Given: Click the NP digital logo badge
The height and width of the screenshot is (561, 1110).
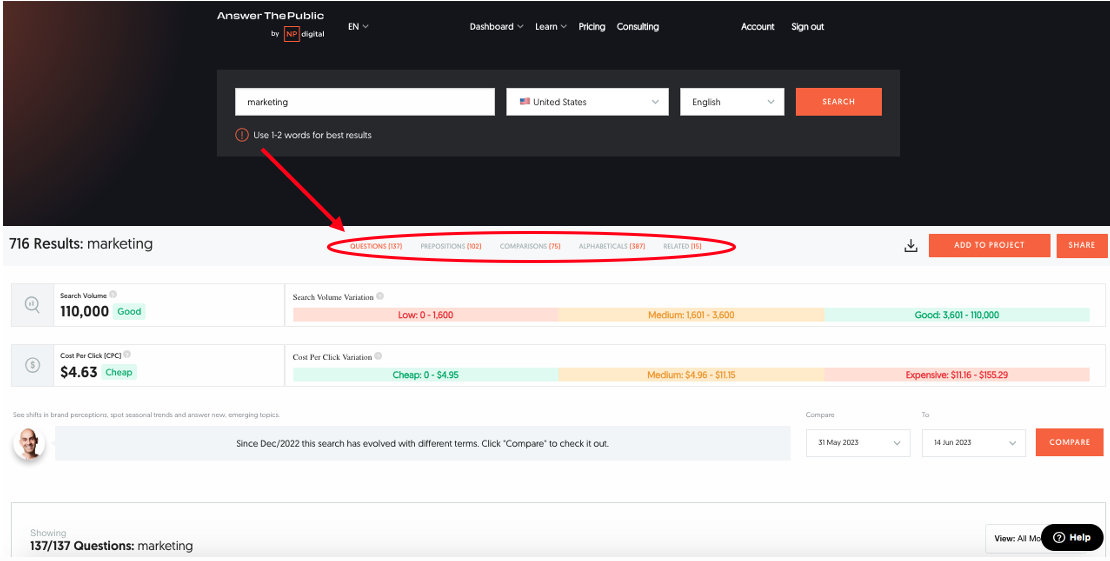Looking at the screenshot, I should pyautogui.click(x=291, y=34).
